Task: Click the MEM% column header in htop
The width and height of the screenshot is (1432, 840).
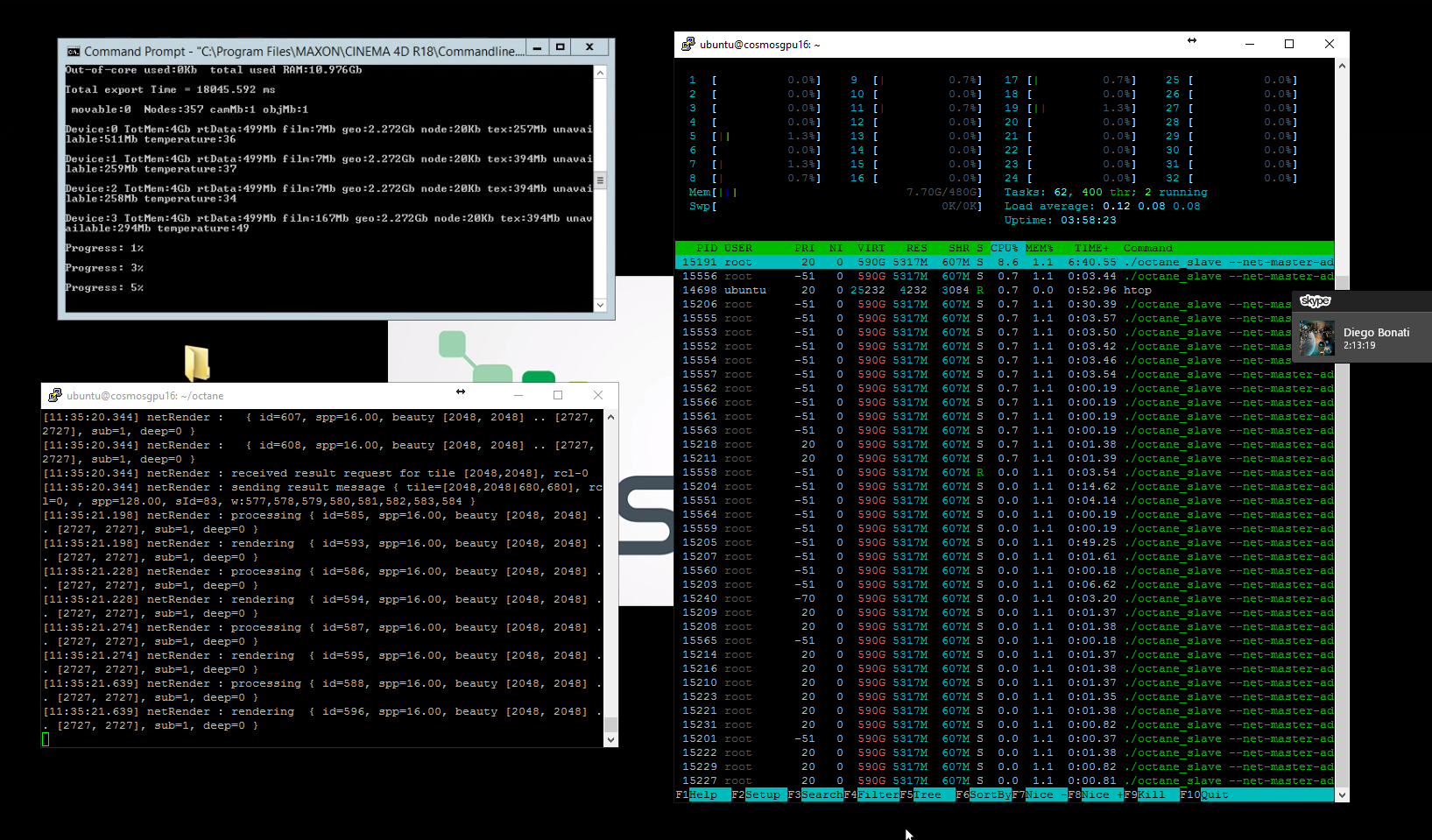Action: 1040,249
